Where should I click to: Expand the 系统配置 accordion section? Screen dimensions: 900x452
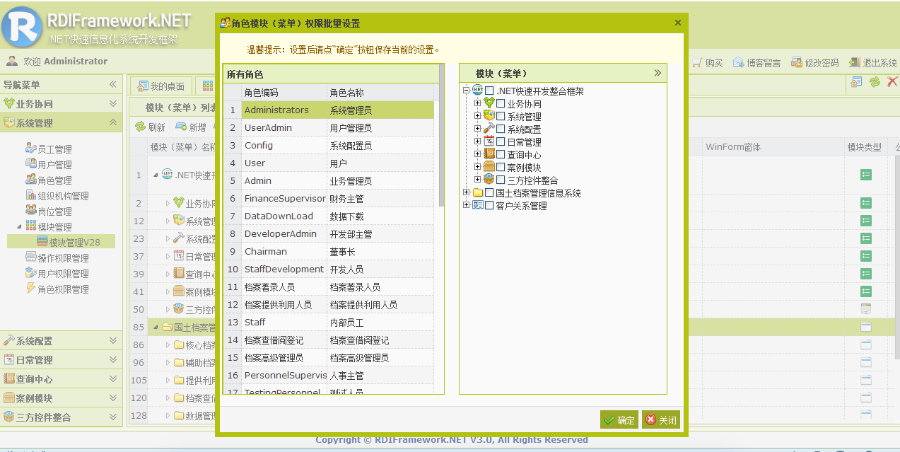61,341
